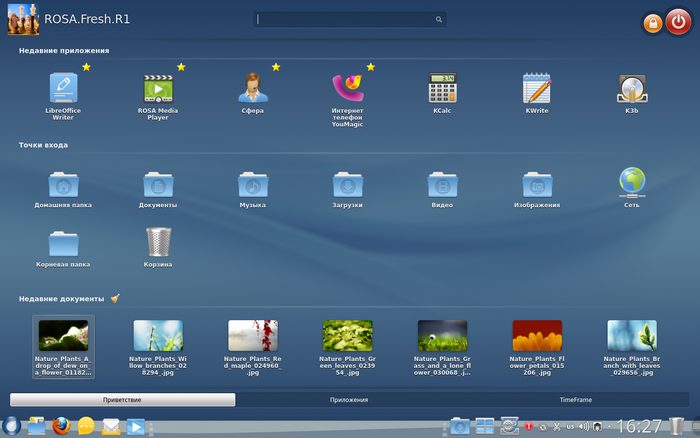Open system settings panel icon
This screenshot has width=700, height=438.
coord(509,425)
